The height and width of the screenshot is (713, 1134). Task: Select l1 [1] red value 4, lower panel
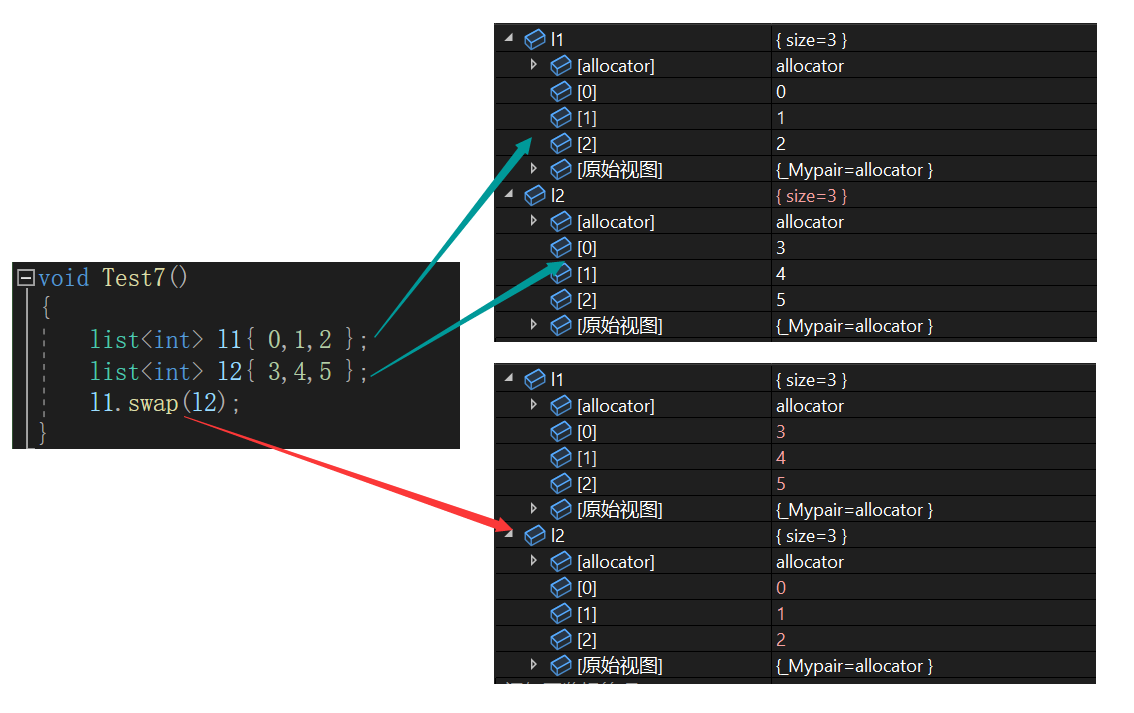coord(780,458)
